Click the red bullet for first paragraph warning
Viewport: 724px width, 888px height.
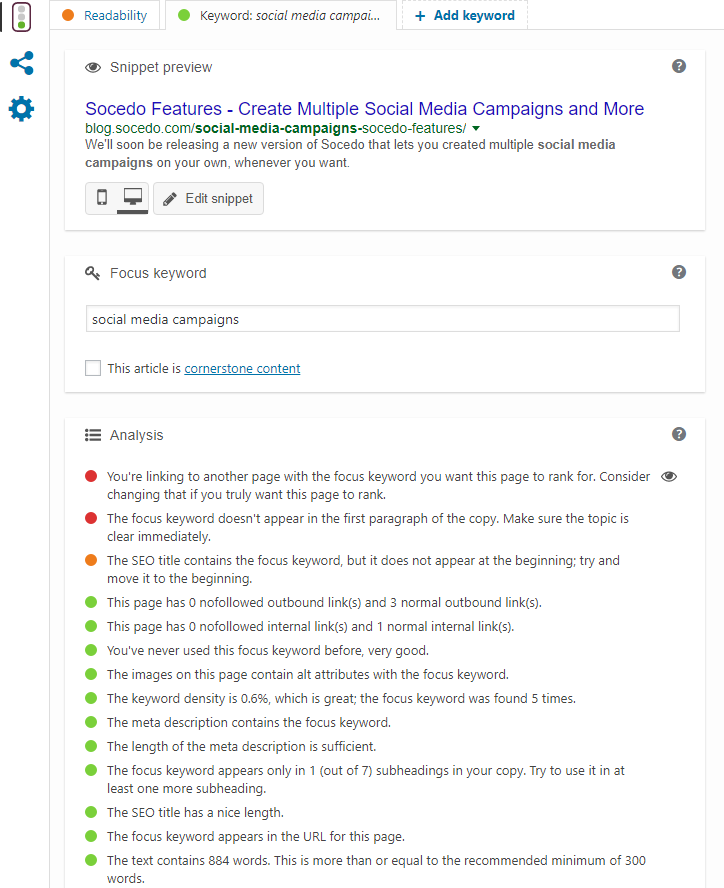point(91,518)
